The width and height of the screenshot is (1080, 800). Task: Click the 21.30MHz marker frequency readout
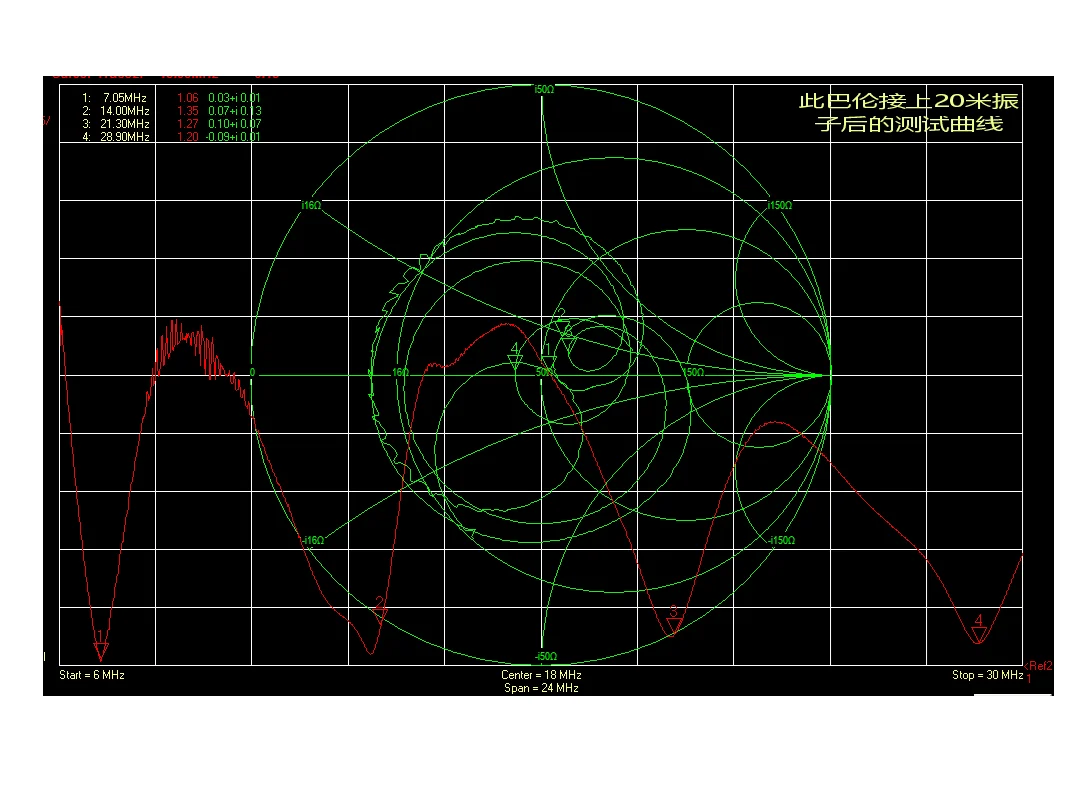click(125, 124)
